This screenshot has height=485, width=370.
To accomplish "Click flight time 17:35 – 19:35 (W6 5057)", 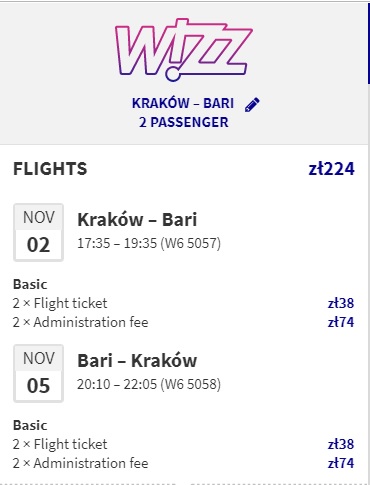I will pyautogui.click(x=149, y=243).
